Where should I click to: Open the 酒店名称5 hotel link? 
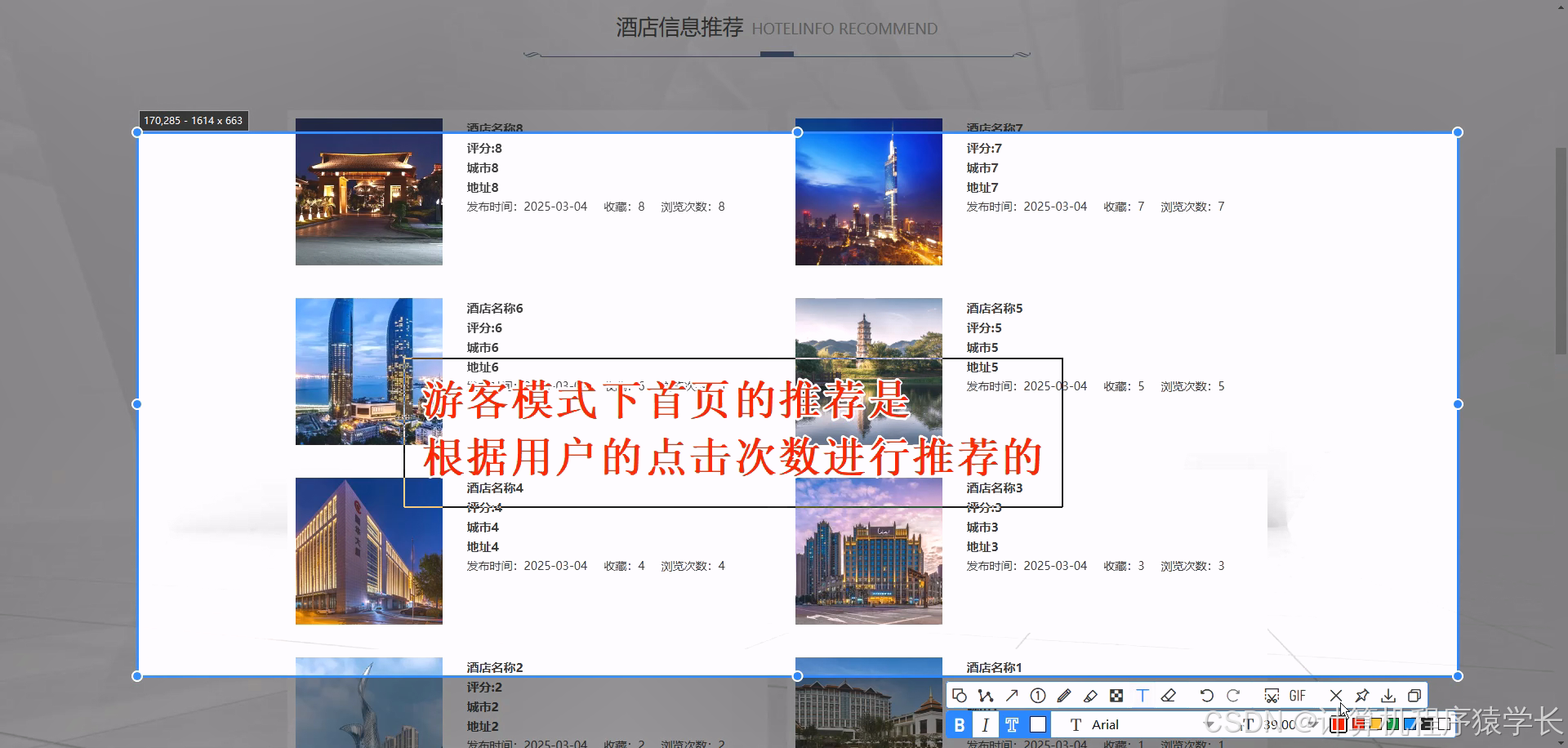995,309
